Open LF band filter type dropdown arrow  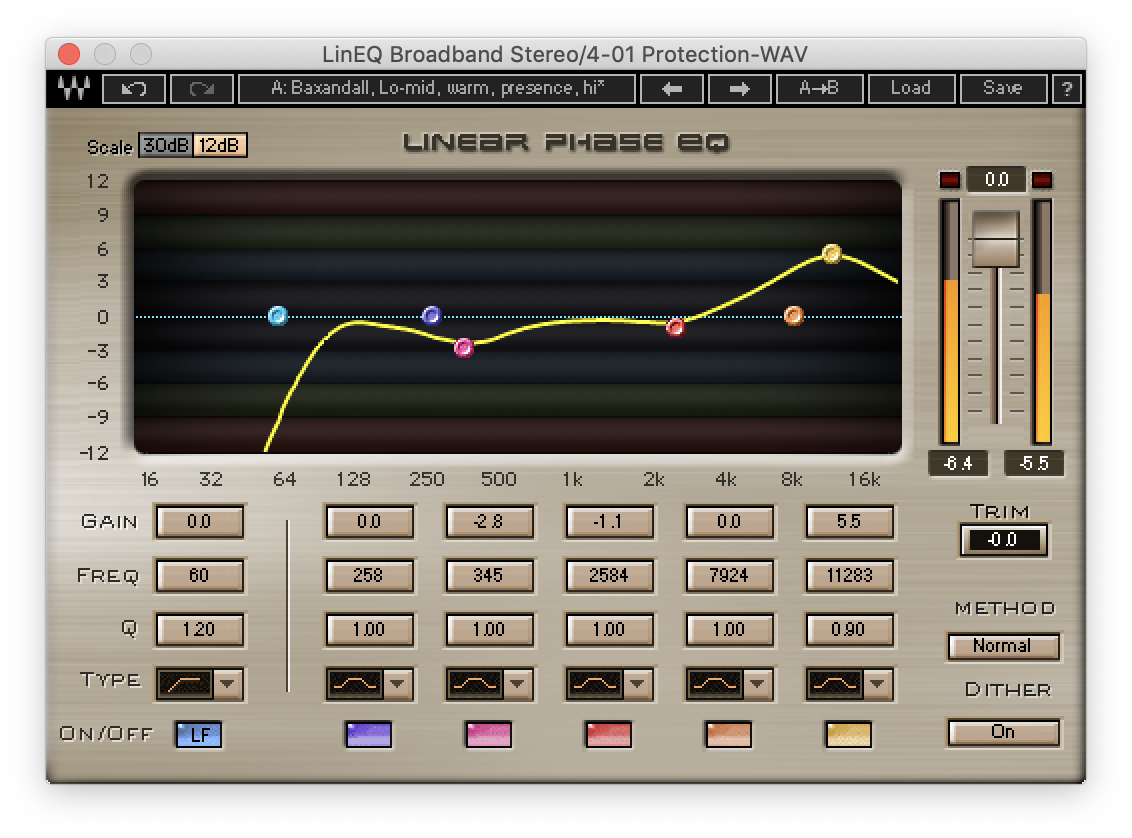tap(228, 684)
